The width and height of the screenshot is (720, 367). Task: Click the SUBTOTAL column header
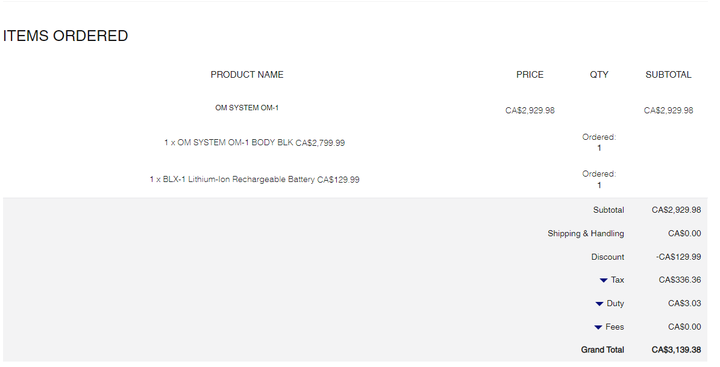pyautogui.click(x=668, y=74)
